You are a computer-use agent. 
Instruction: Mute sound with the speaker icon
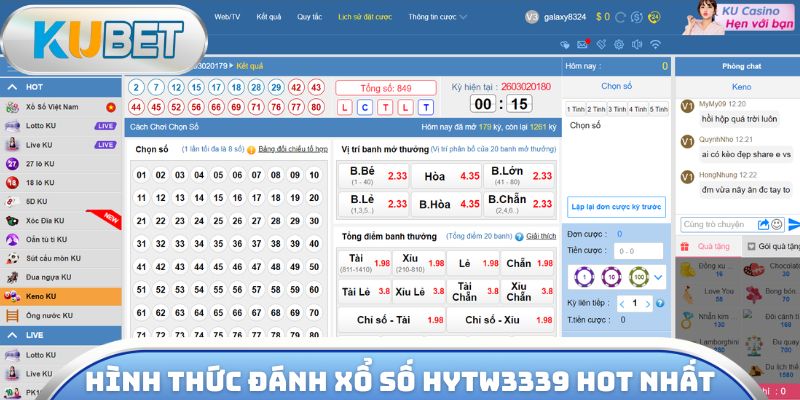637,44
